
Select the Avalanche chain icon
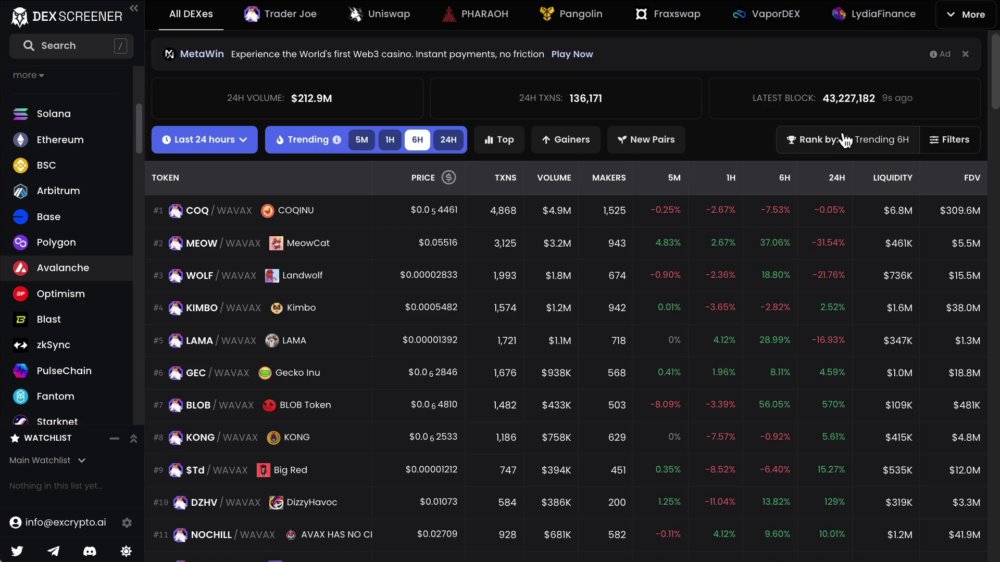20,268
